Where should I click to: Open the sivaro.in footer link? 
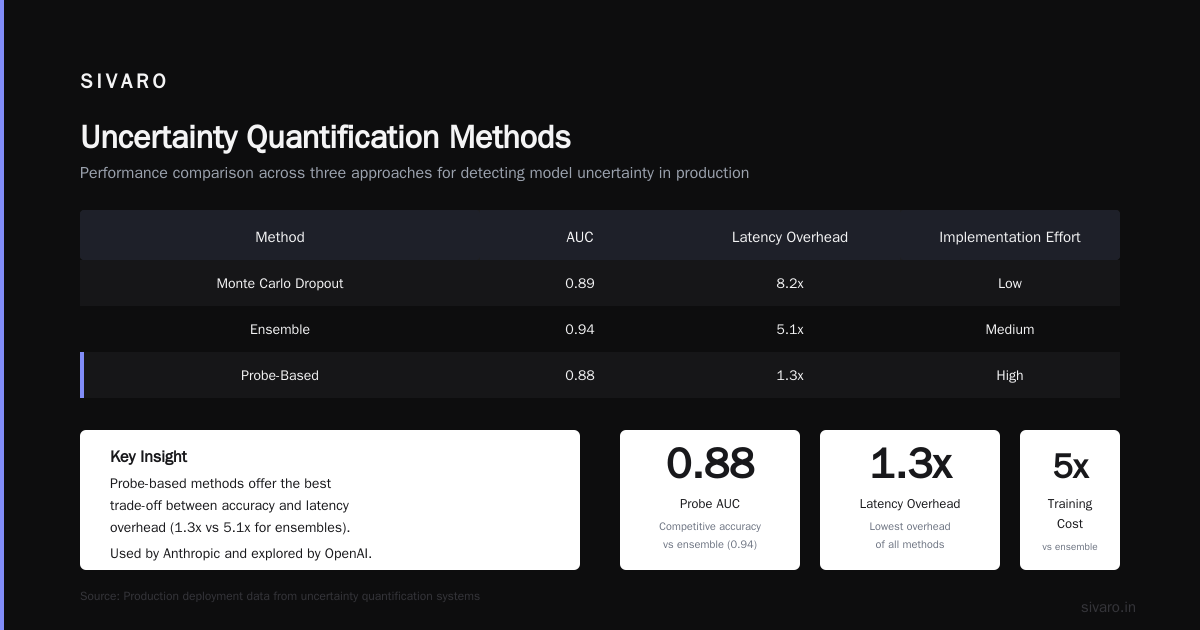pos(1108,607)
